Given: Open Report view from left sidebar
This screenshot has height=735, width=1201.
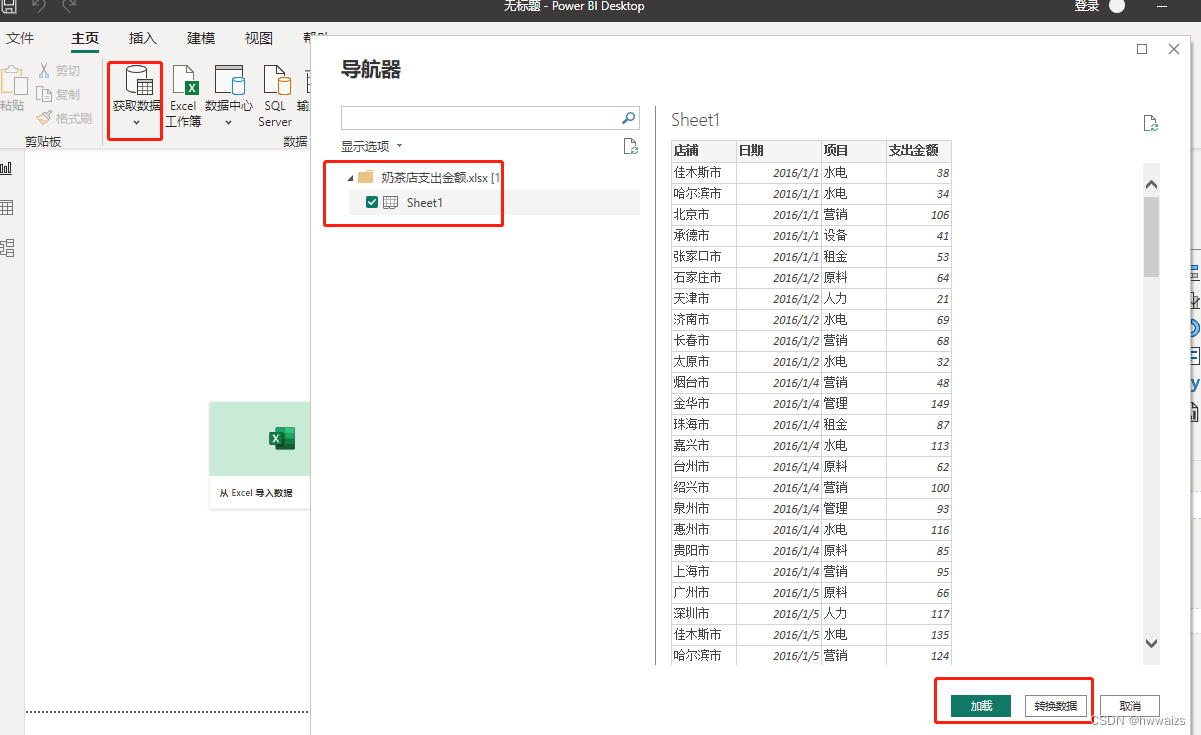Looking at the screenshot, I should point(6,168).
